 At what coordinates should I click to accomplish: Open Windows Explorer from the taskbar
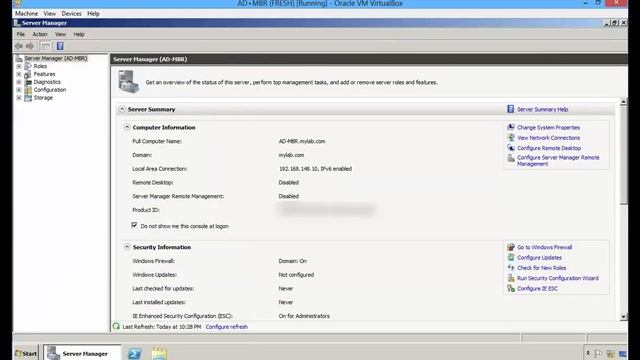159,353
